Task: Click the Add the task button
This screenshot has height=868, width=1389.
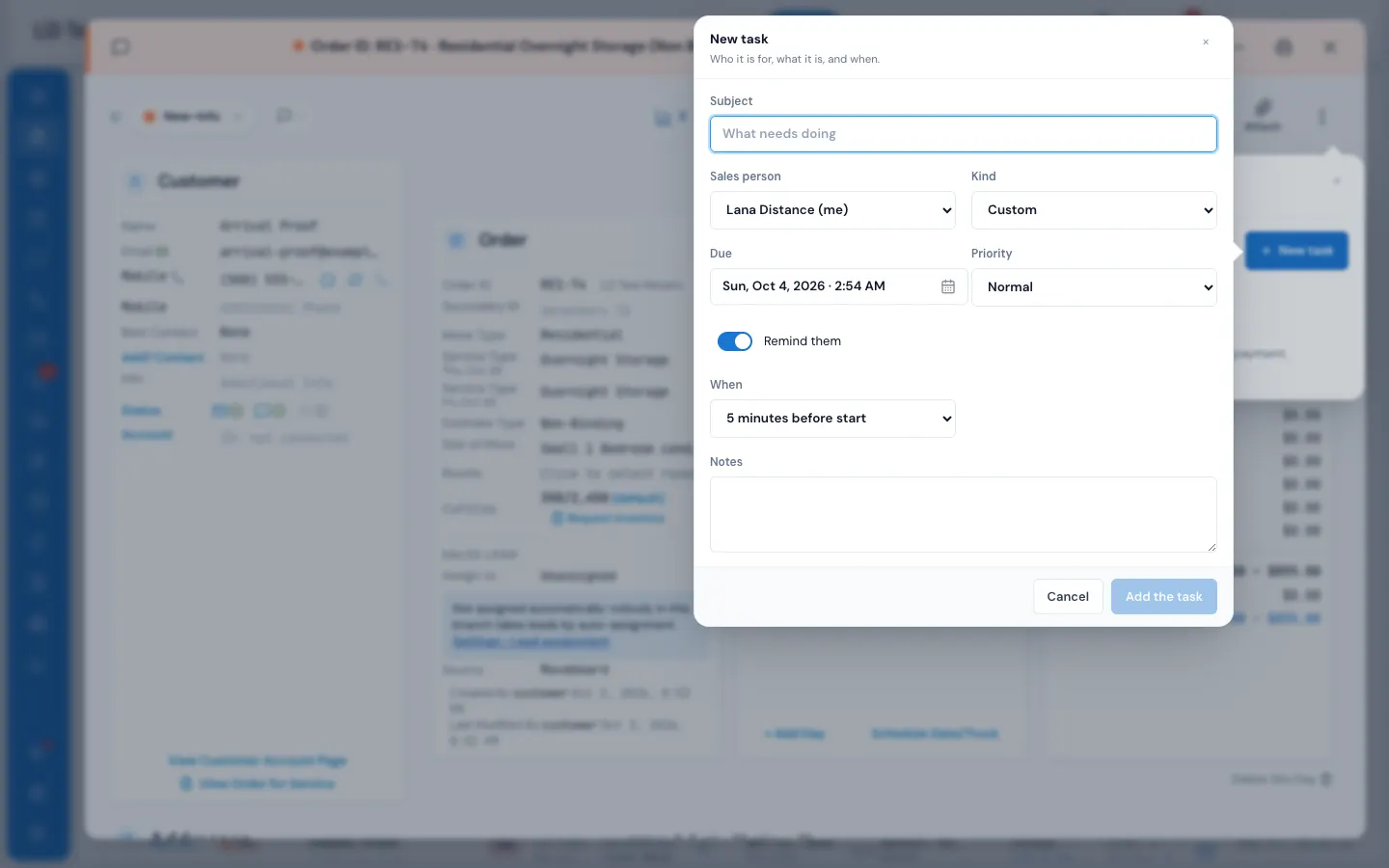Action: tap(1163, 597)
